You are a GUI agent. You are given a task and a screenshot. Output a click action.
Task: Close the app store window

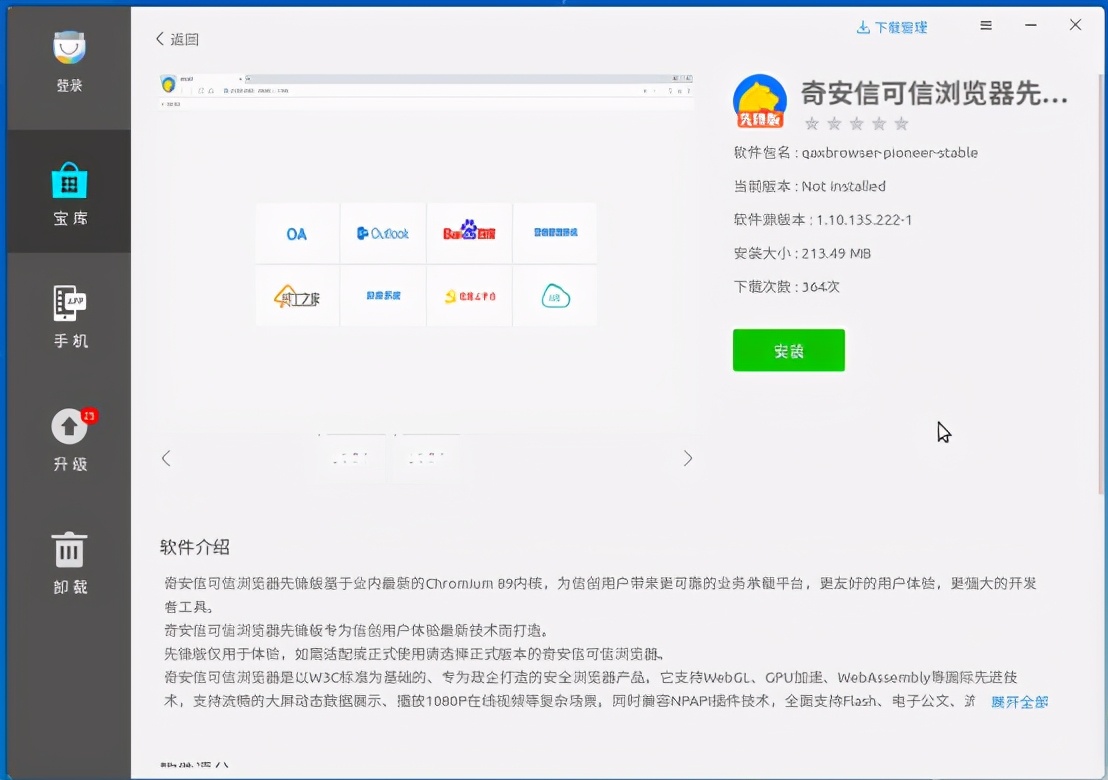[x=1075, y=25]
